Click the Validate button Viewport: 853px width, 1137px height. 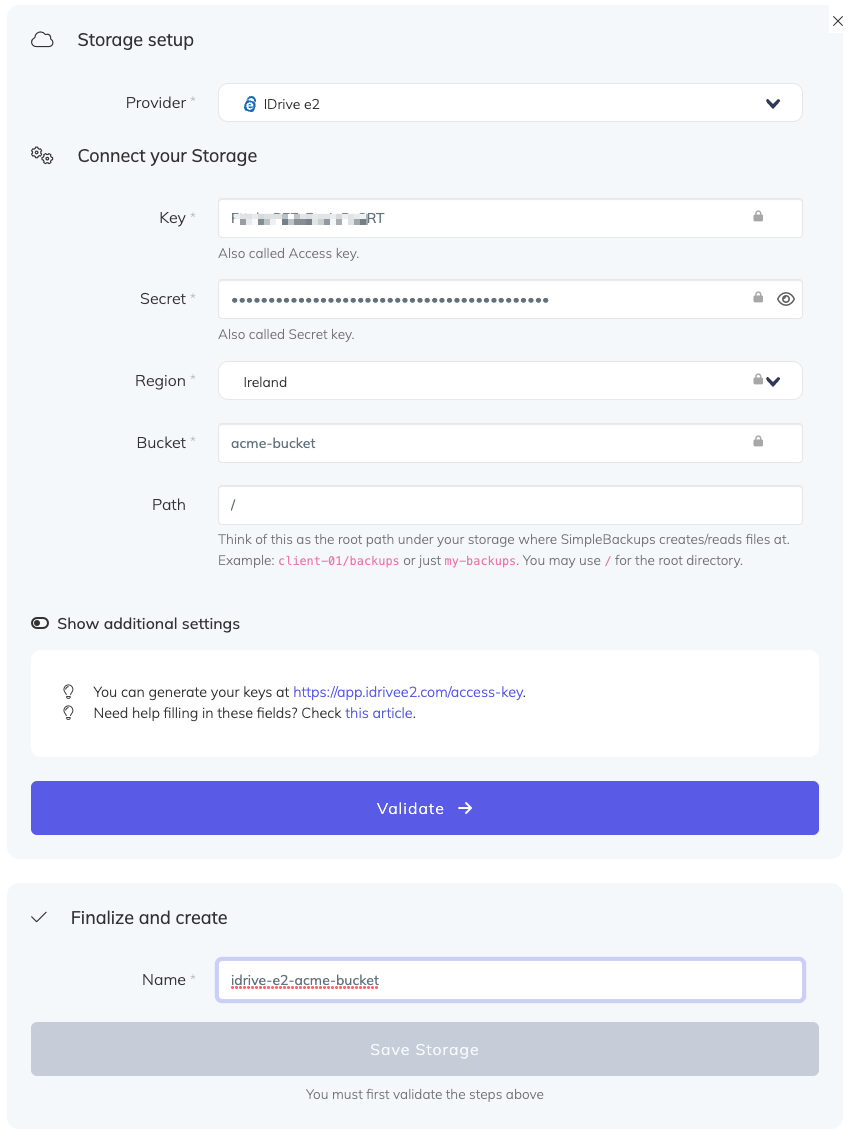click(x=425, y=808)
